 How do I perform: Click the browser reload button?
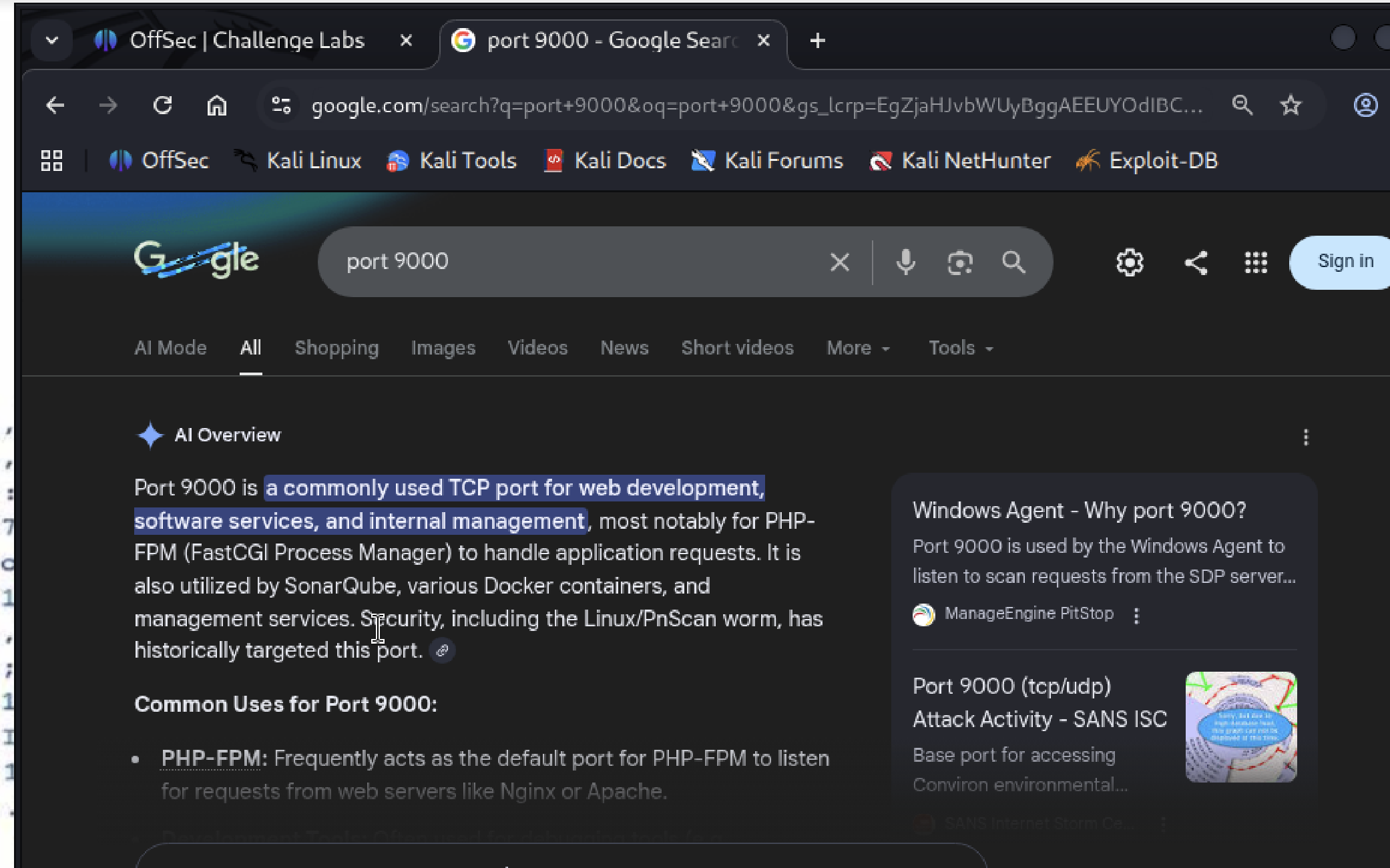tap(163, 105)
